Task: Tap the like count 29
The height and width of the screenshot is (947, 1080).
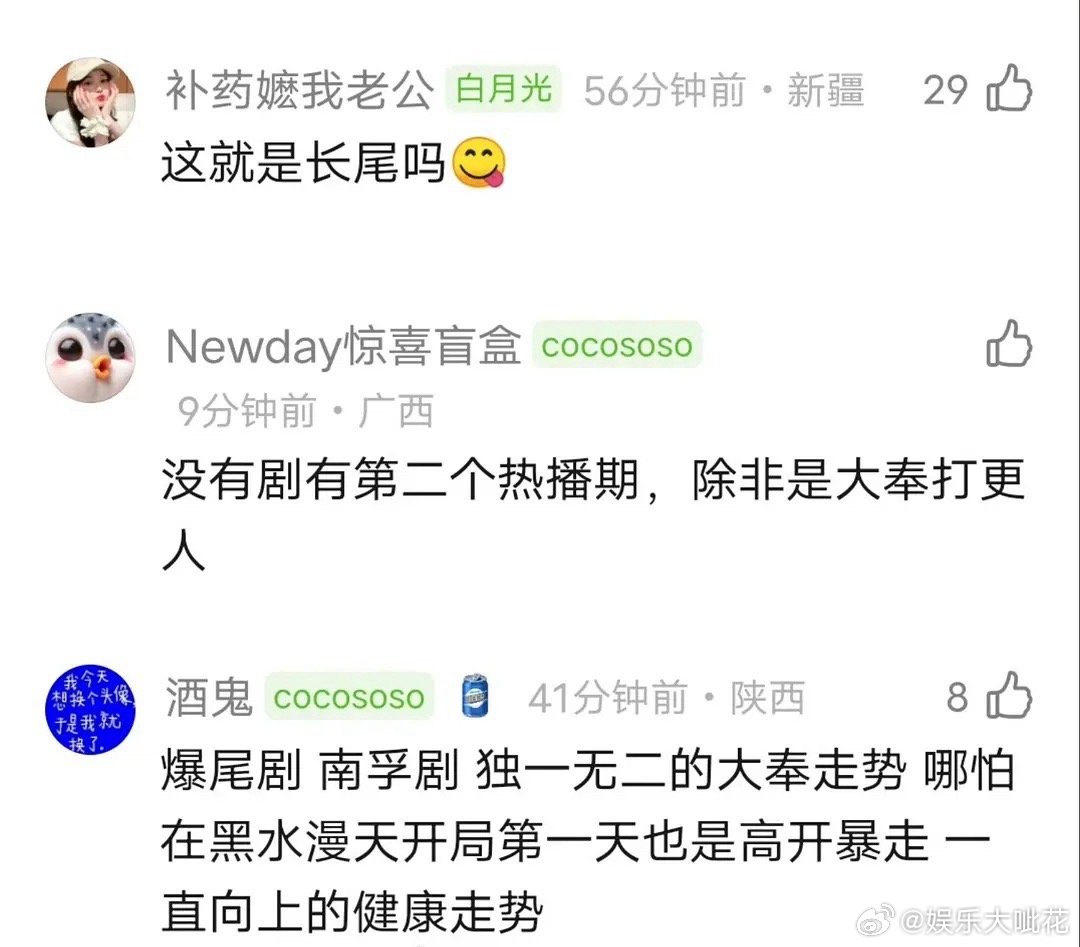Action: 945,90
